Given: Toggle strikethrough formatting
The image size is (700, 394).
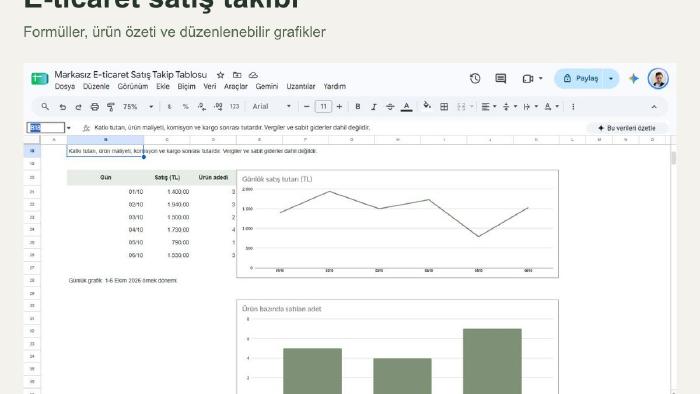Looking at the screenshot, I should coord(390,107).
